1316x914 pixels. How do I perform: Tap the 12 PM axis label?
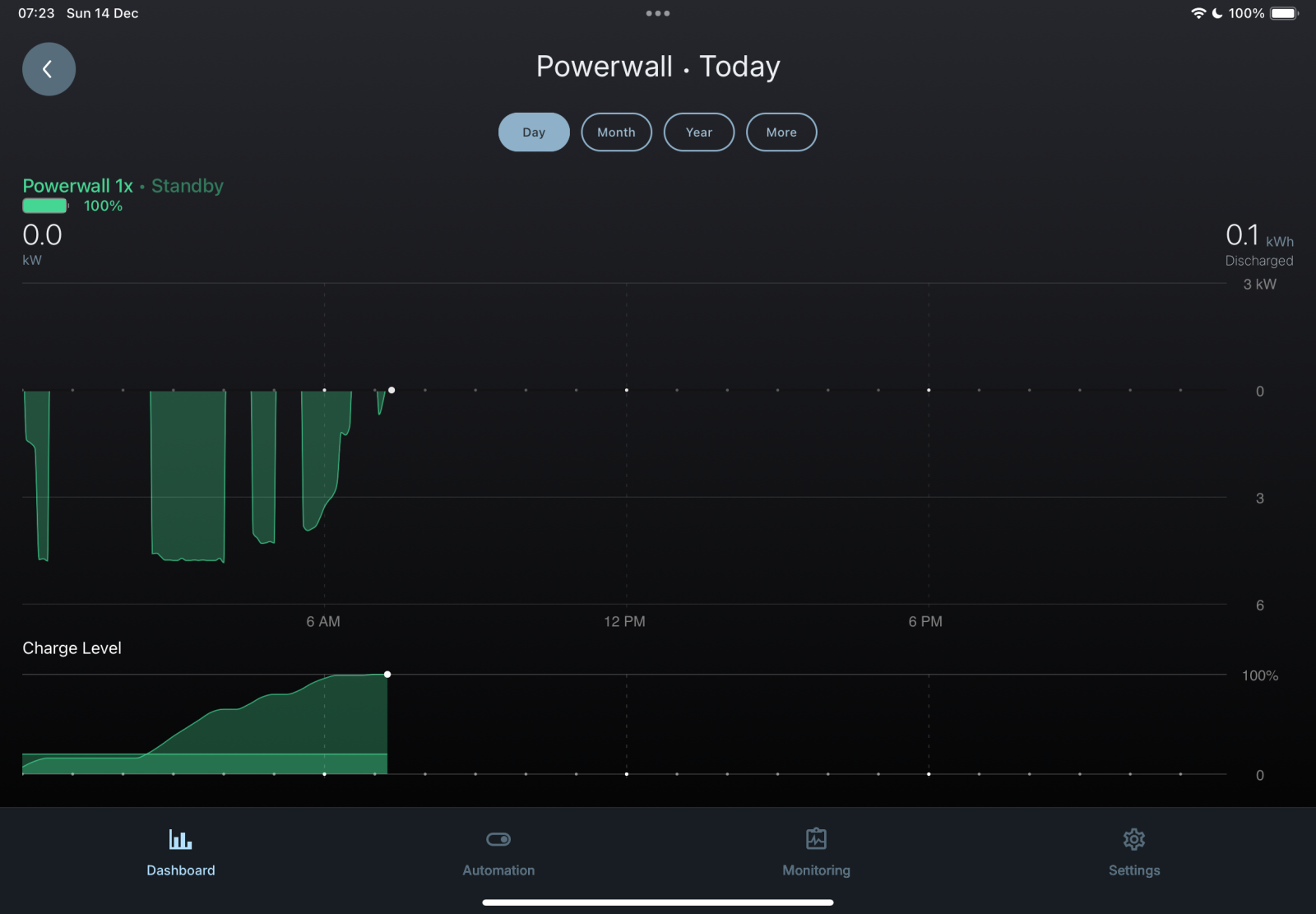(624, 622)
